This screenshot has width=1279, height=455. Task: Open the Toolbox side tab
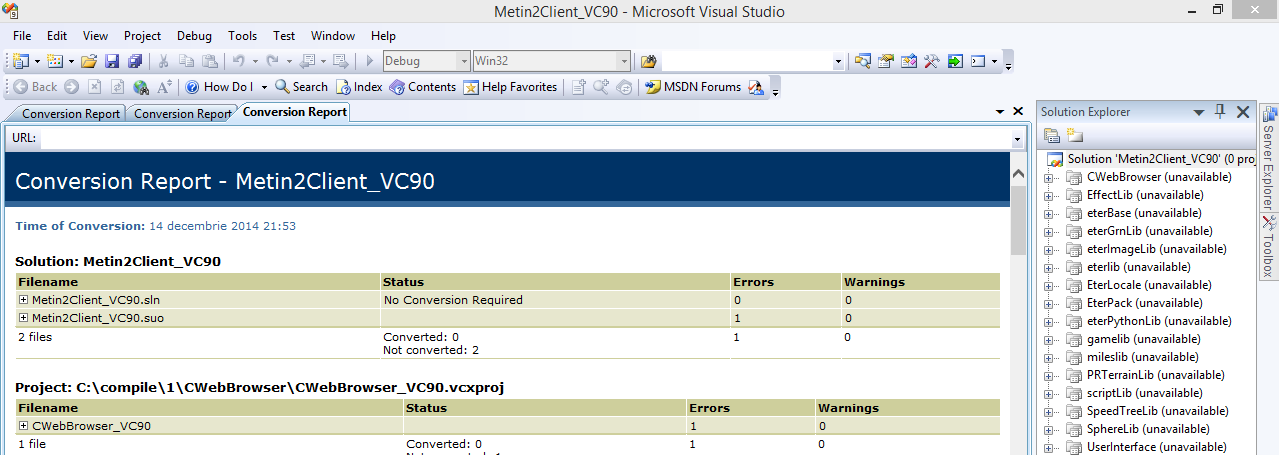point(1268,249)
